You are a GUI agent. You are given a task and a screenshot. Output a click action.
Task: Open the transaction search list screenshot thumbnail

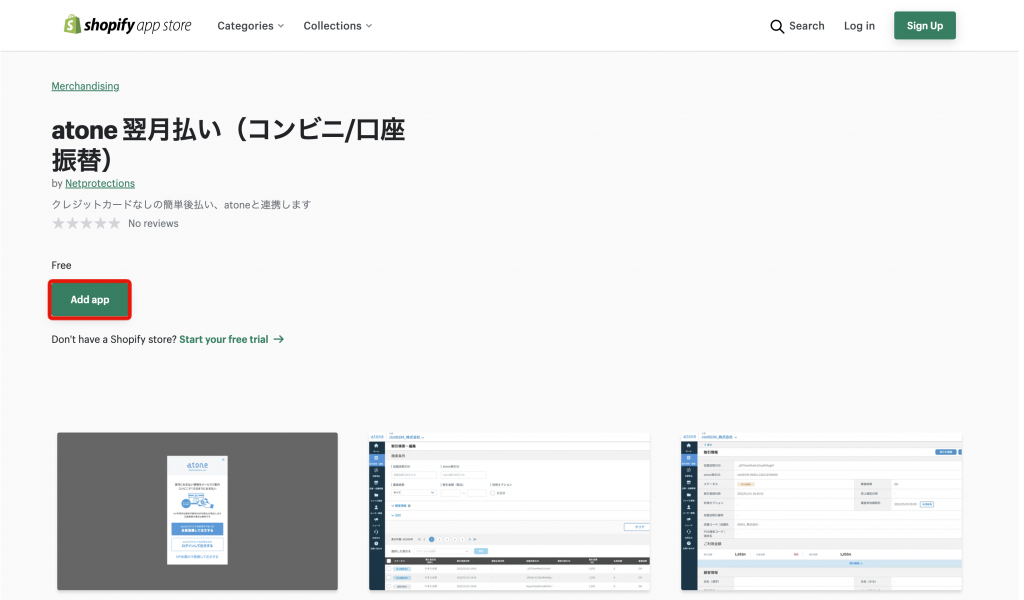[x=509, y=511]
